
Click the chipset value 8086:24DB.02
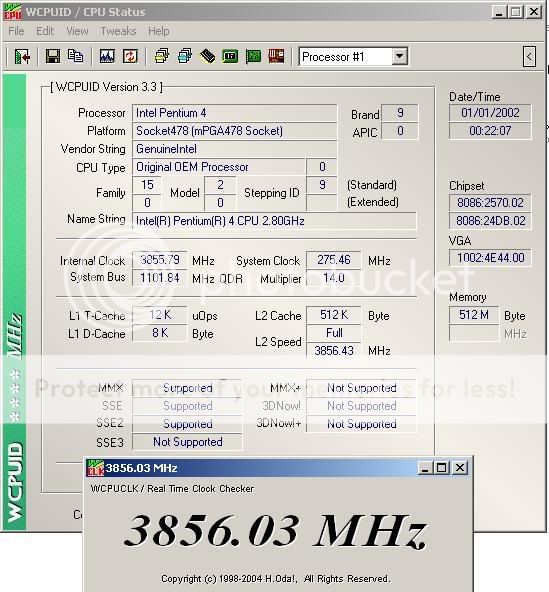490,221
